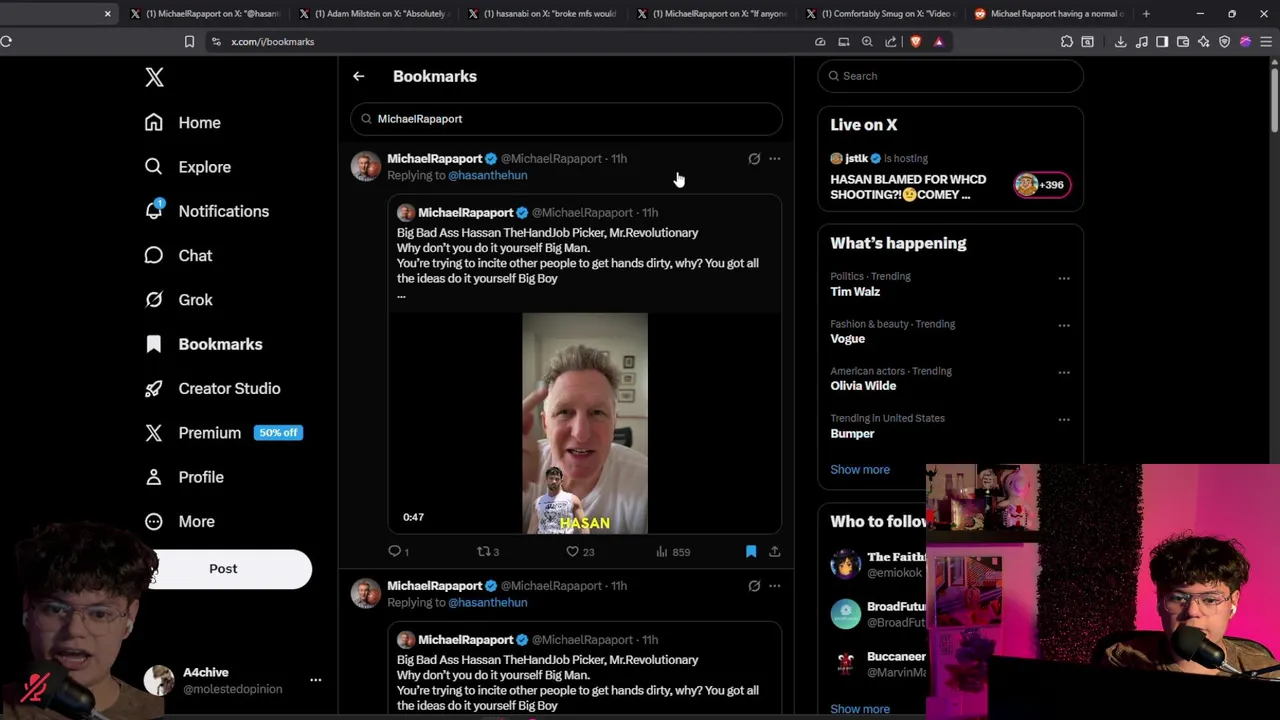This screenshot has width=1280, height=720.
Task: Click the bookmark icon in the address bar
Action: click(x=189, y=42)
